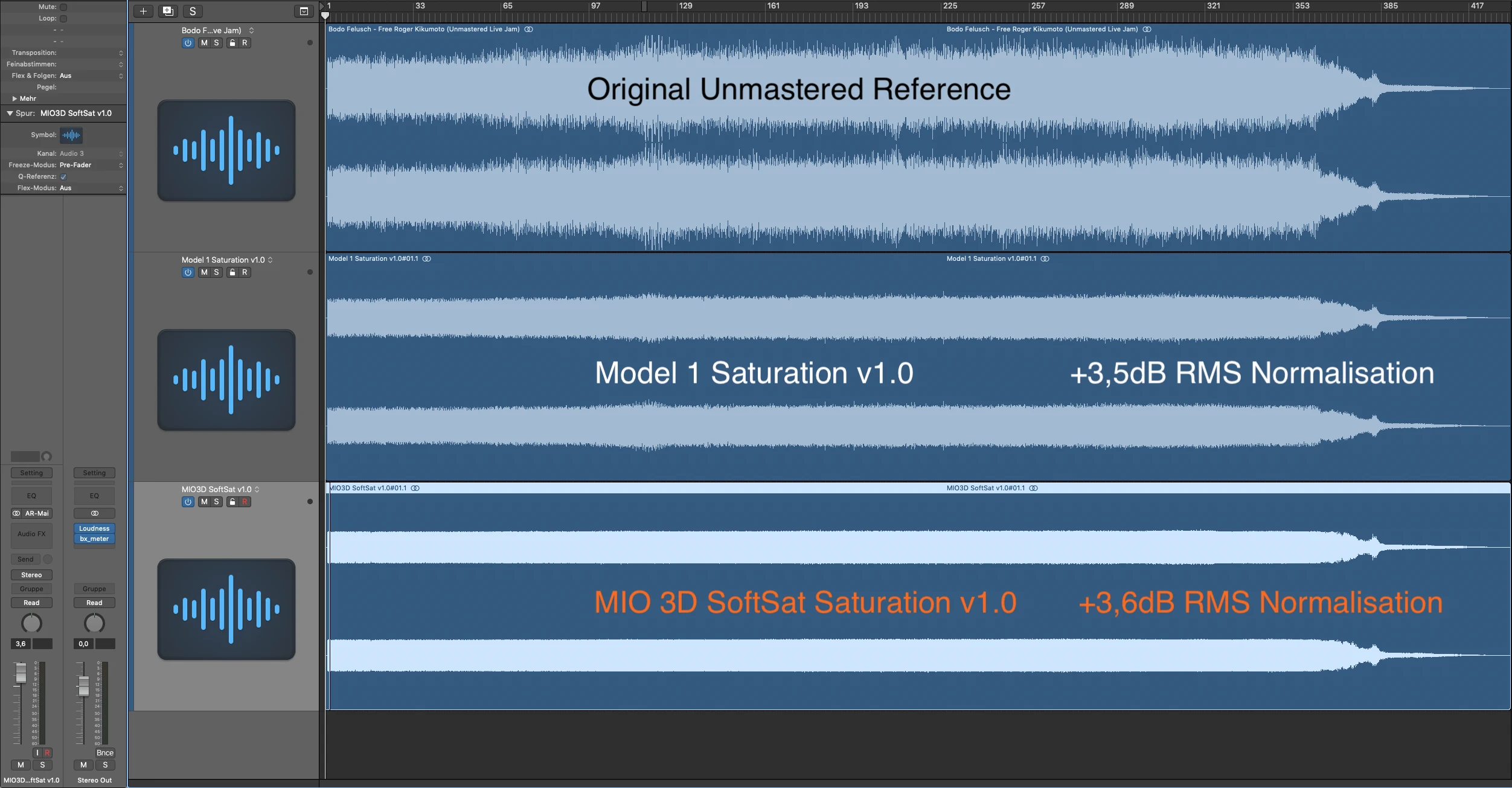Collapse the Spur MIO3D SoftSat section
1512x788 pixels.
(x=10, y=113)
